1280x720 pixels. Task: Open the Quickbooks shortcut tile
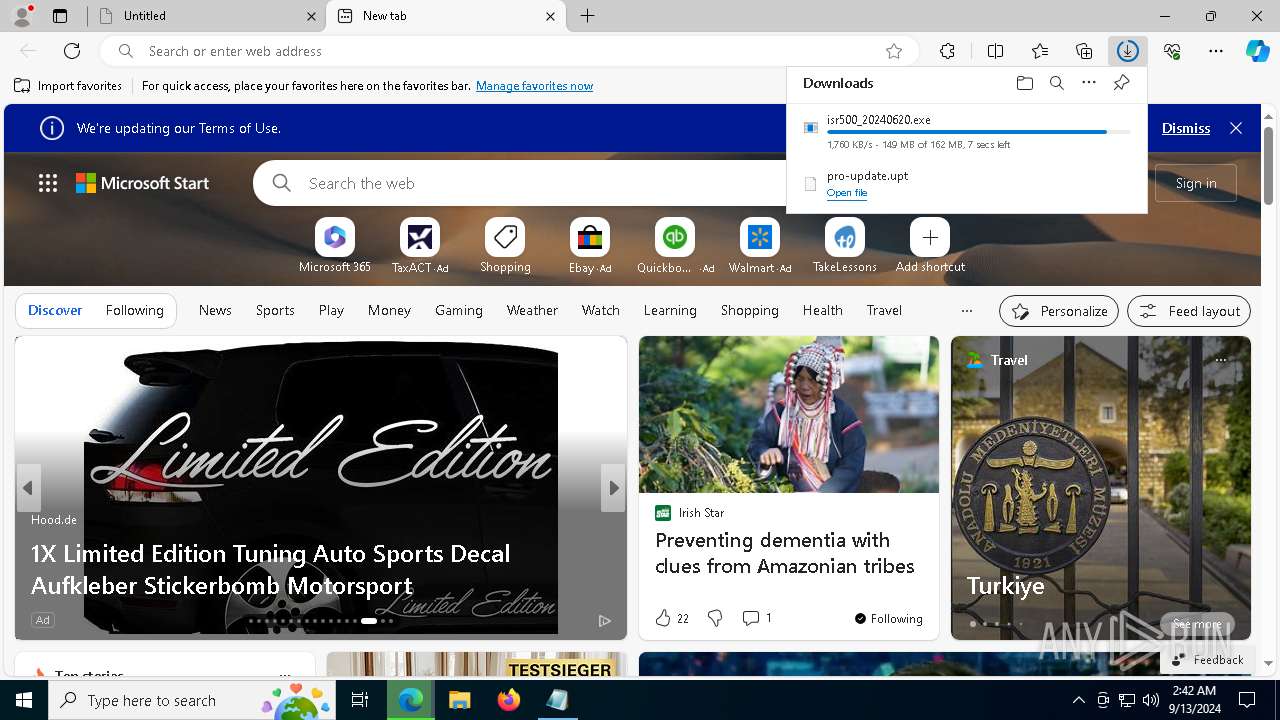675,246
